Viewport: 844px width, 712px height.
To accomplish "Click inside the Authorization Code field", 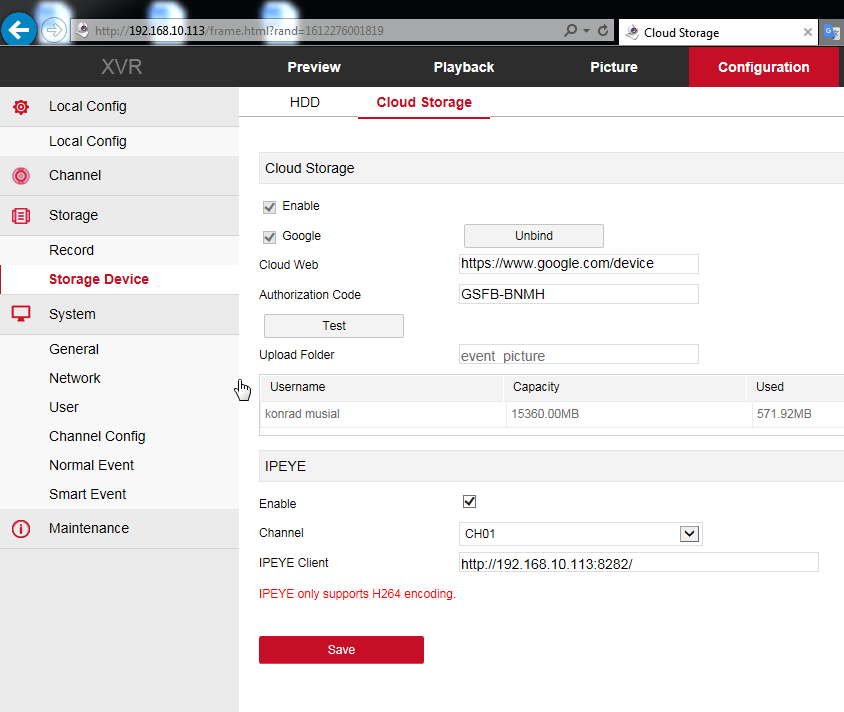I will [578, 294].
